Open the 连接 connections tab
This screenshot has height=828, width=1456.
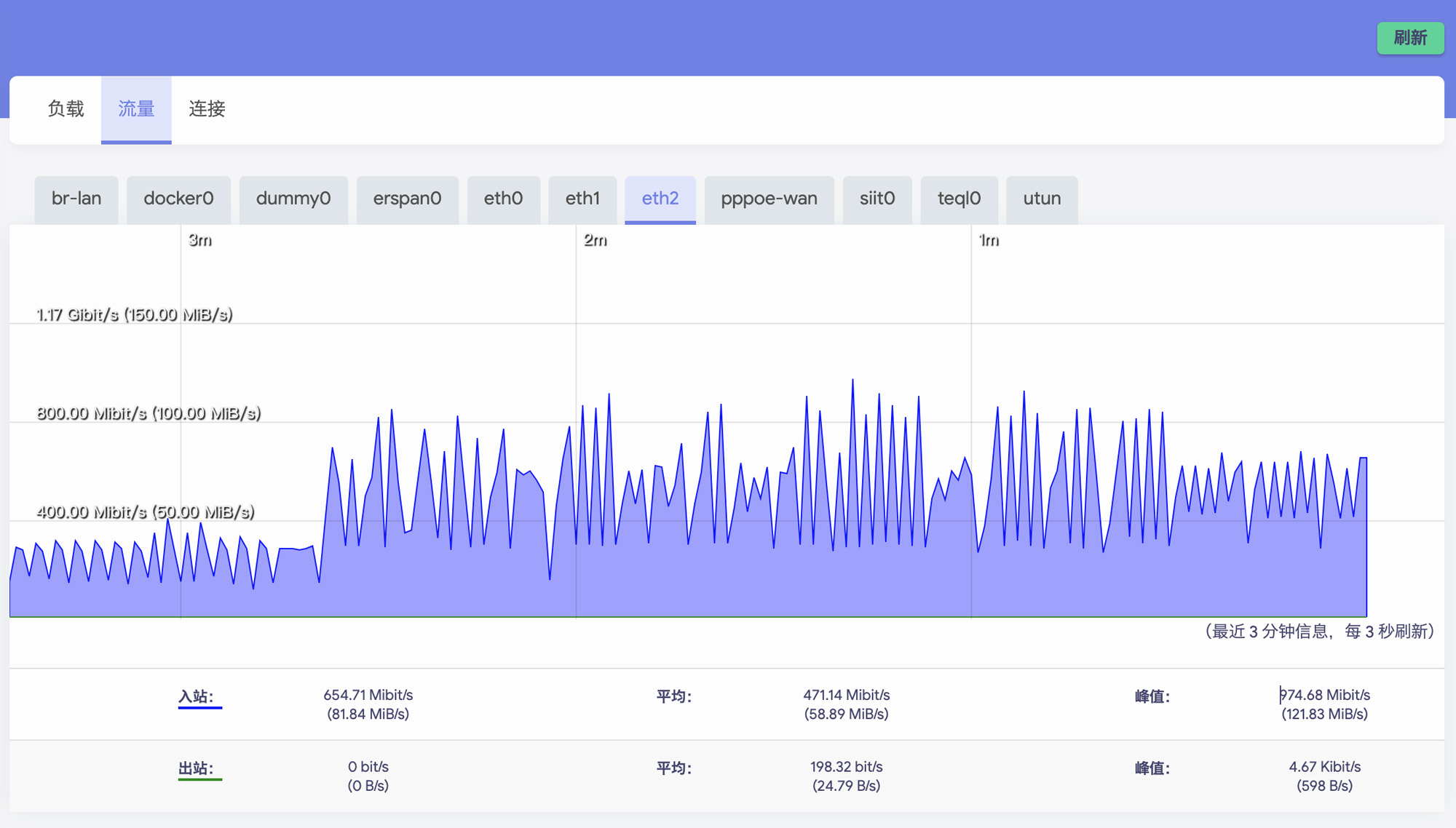[x=207, y=109]
